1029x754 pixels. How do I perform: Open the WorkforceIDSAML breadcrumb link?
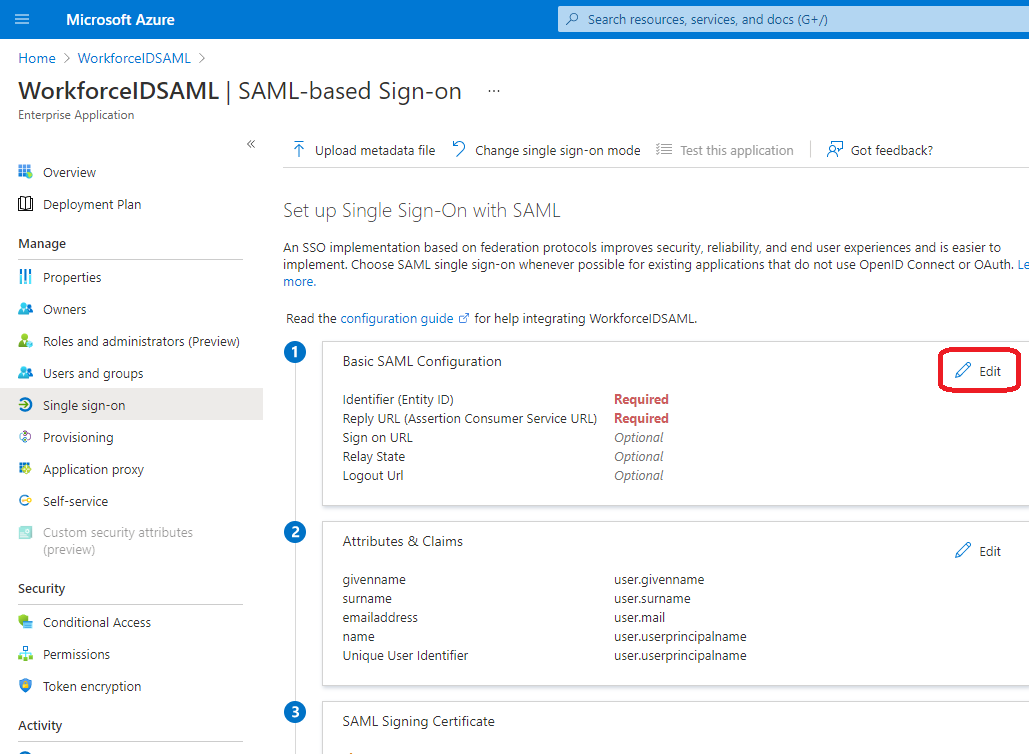pyautogui.click(x=134, y=58)
